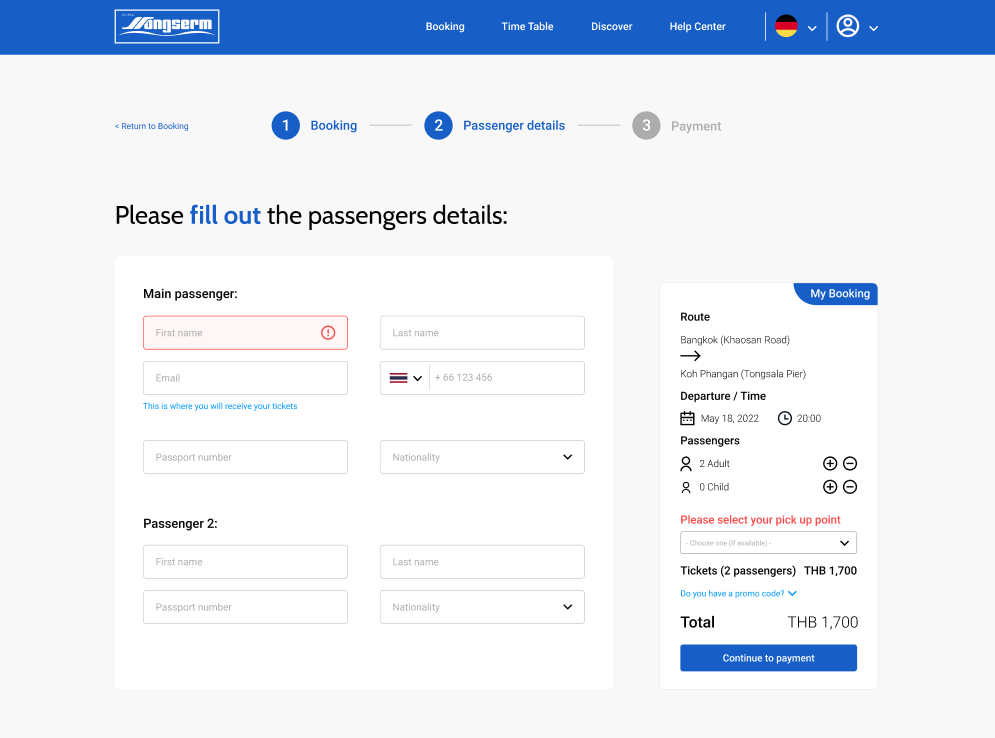Image resolution: width=995 pixels, height=738 pixels.
Task: Click the Songserm logo
Action: (x=167, y=27)
